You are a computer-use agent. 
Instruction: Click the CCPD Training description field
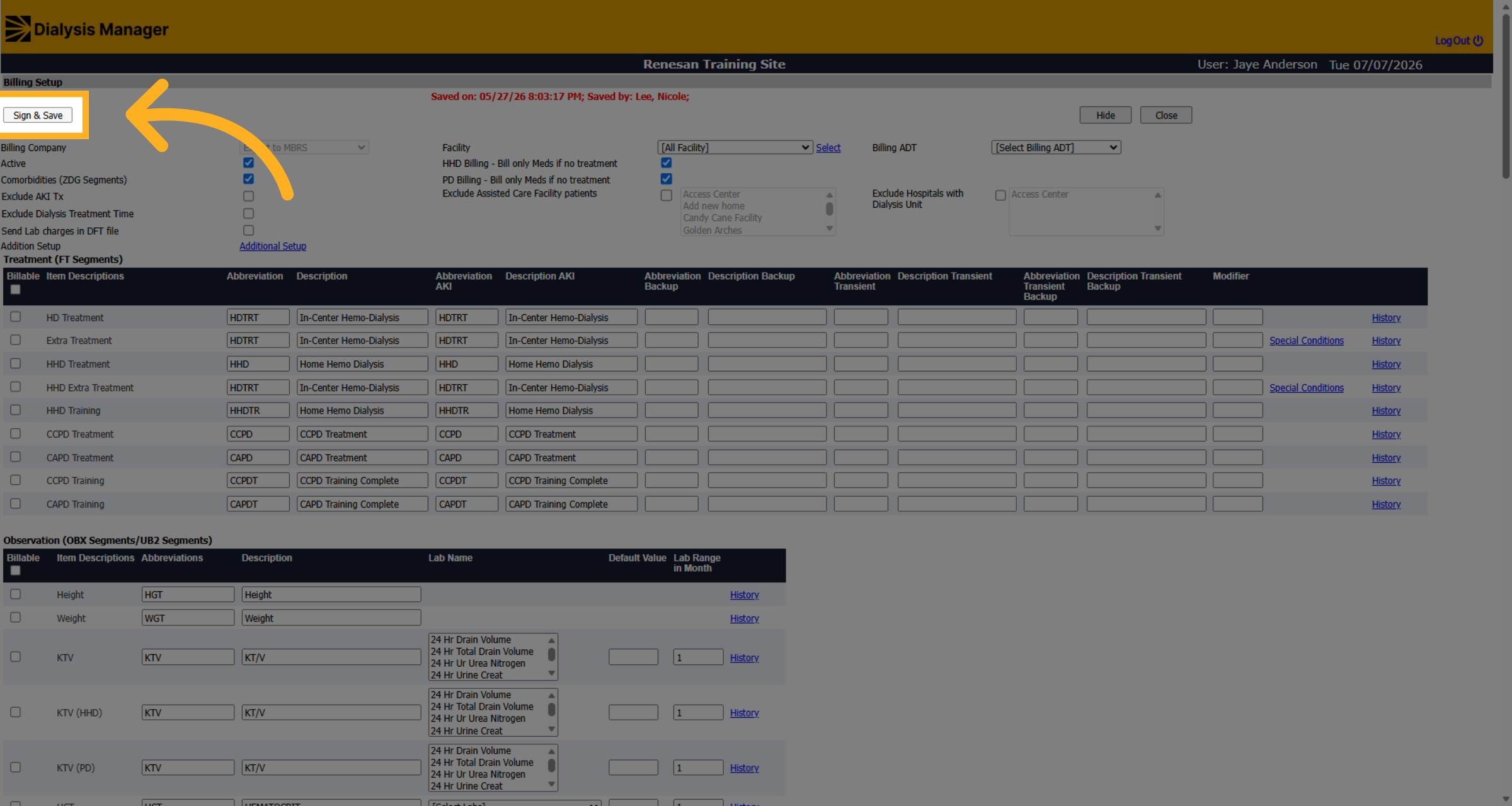(362, 480)
